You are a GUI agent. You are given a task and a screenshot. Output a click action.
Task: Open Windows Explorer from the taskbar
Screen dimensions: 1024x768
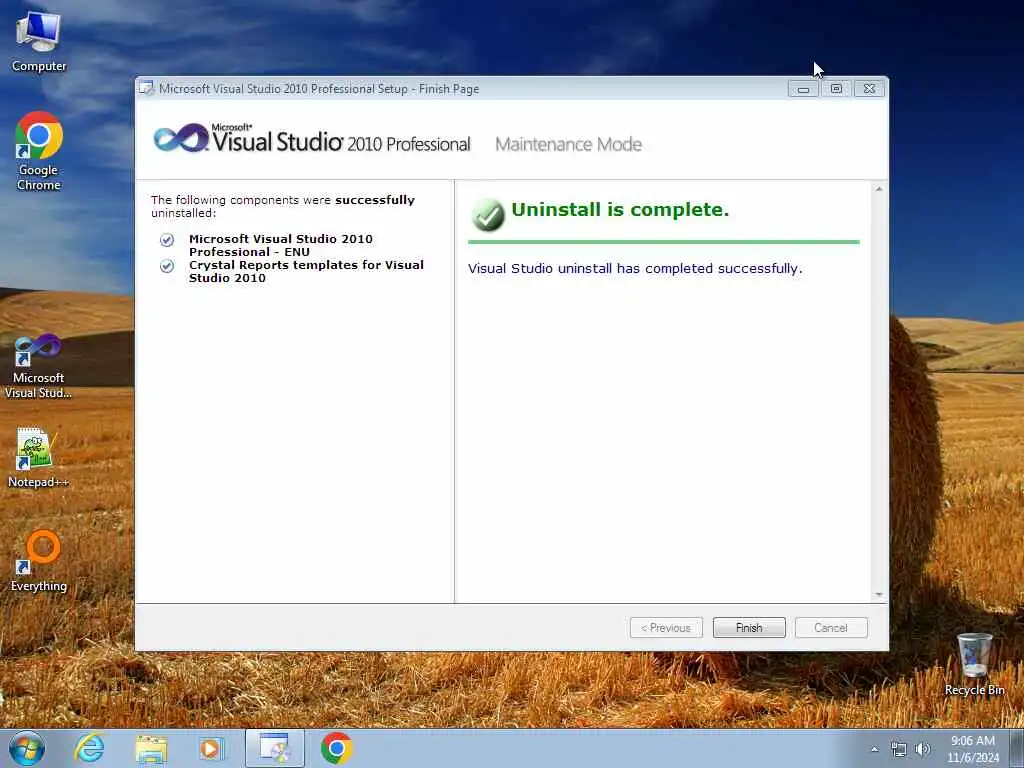(x=151, y=748)
